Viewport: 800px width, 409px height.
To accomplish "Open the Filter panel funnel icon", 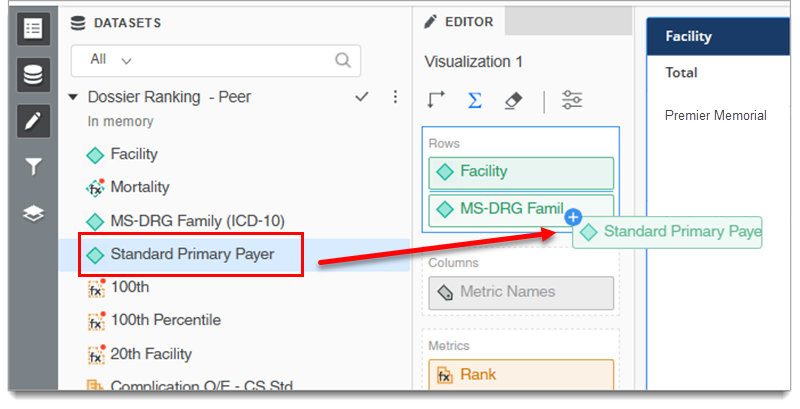I will coord(33,167).
